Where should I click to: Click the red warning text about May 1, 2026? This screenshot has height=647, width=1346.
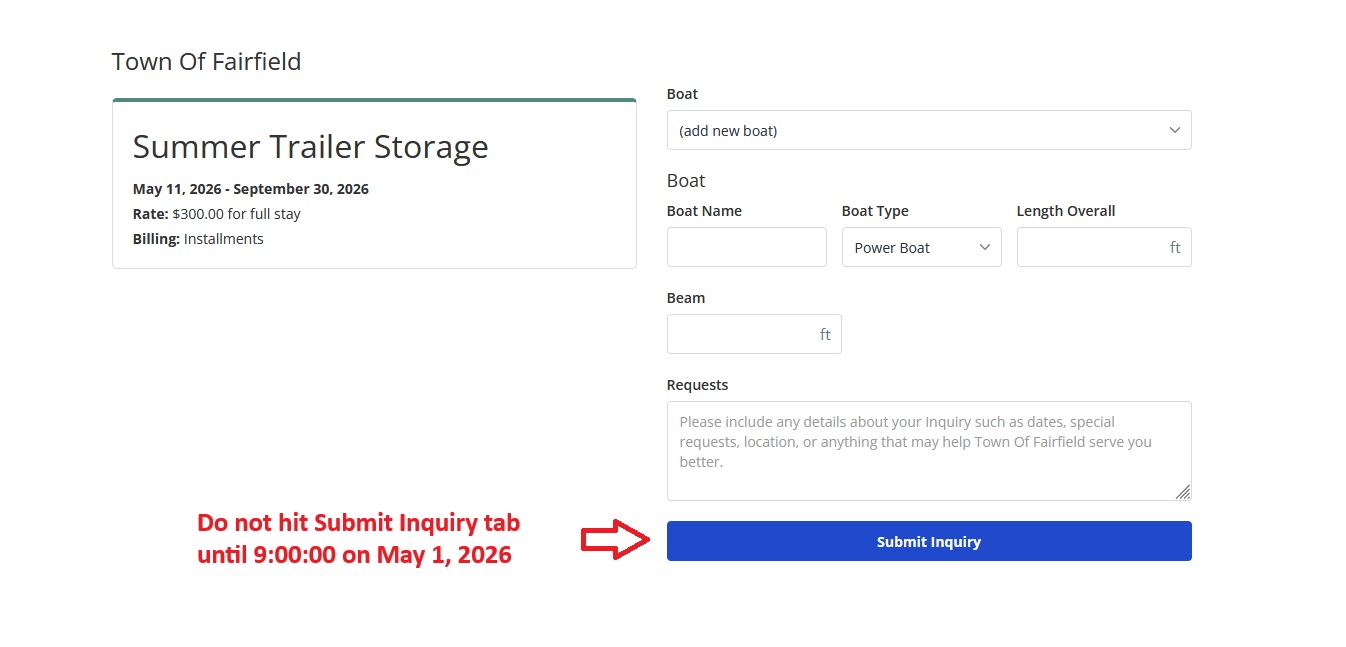[357, 538]
